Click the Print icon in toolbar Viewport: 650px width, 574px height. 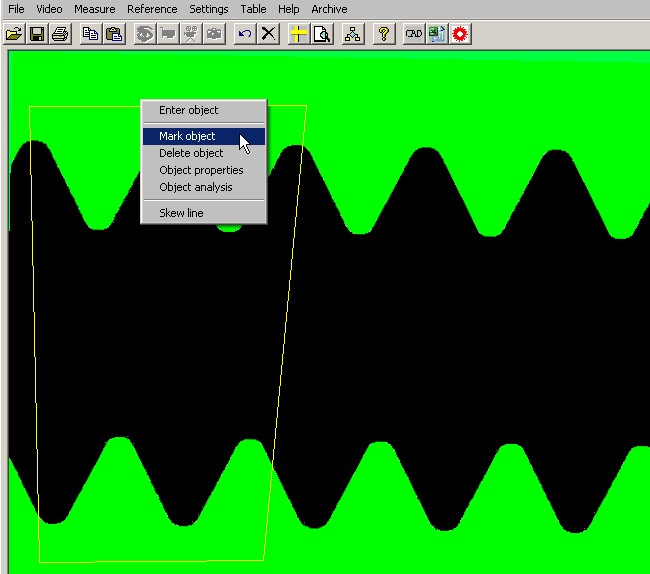click(60, 34)
